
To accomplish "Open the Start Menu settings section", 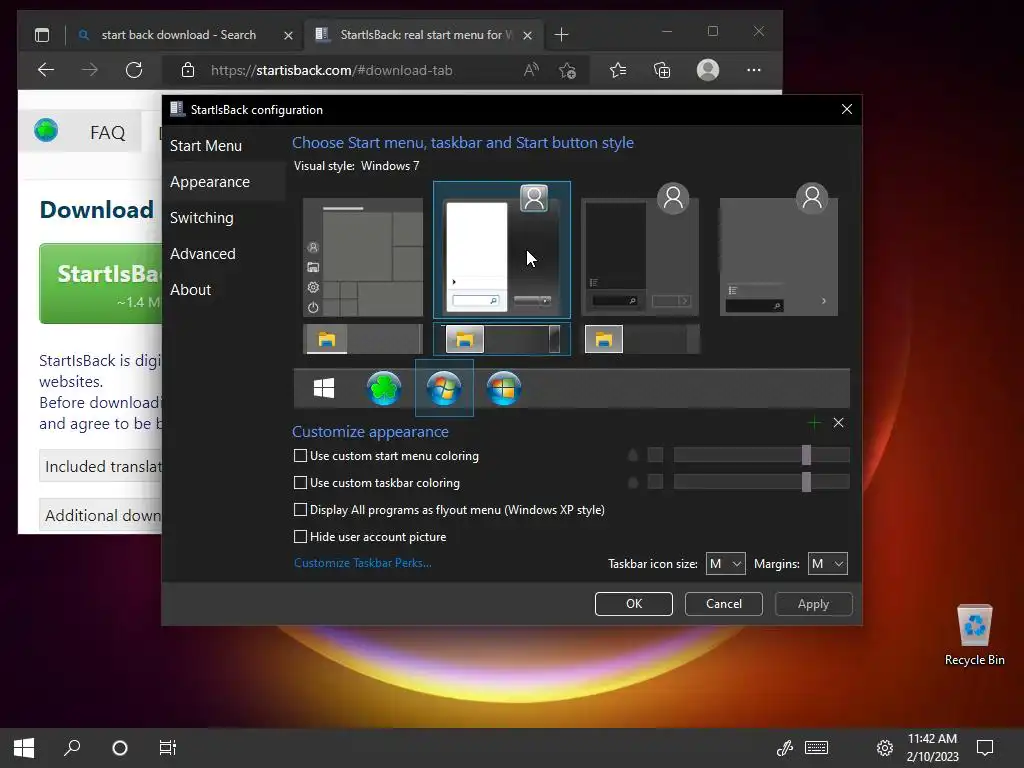I will tap(206, 146).
